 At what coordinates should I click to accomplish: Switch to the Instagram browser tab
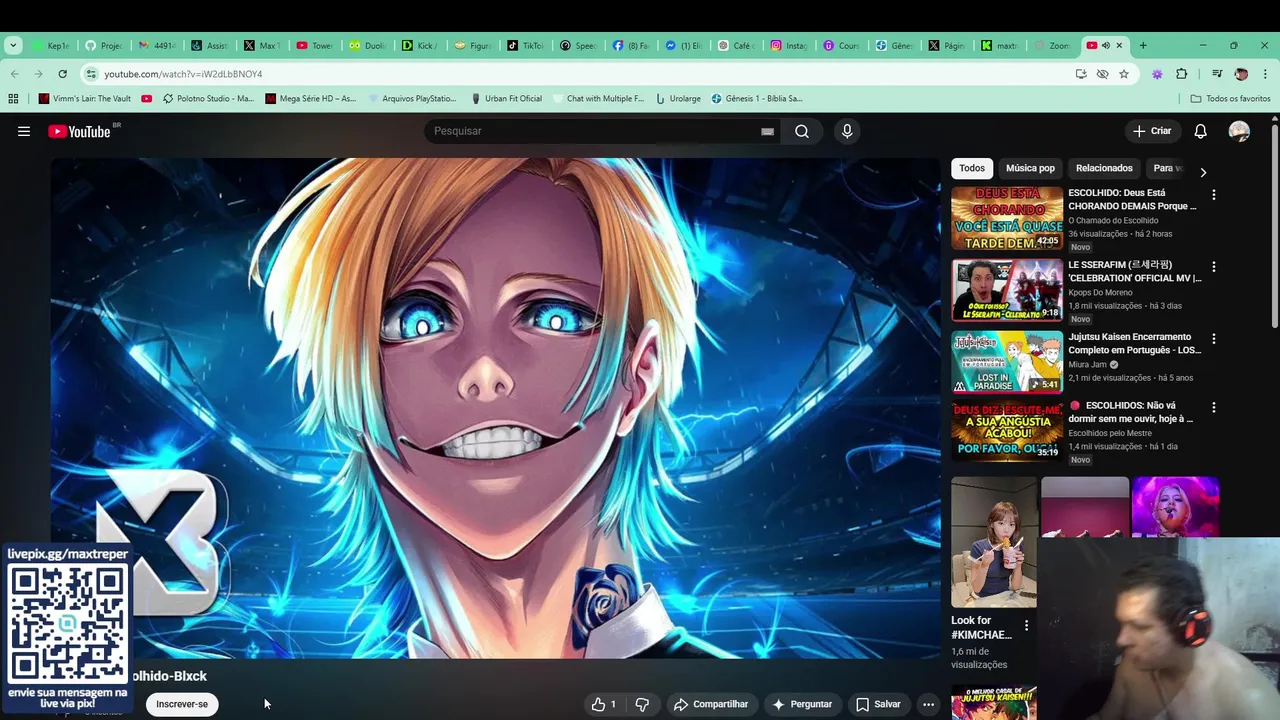pyautogui.click(x=788, y=45)
